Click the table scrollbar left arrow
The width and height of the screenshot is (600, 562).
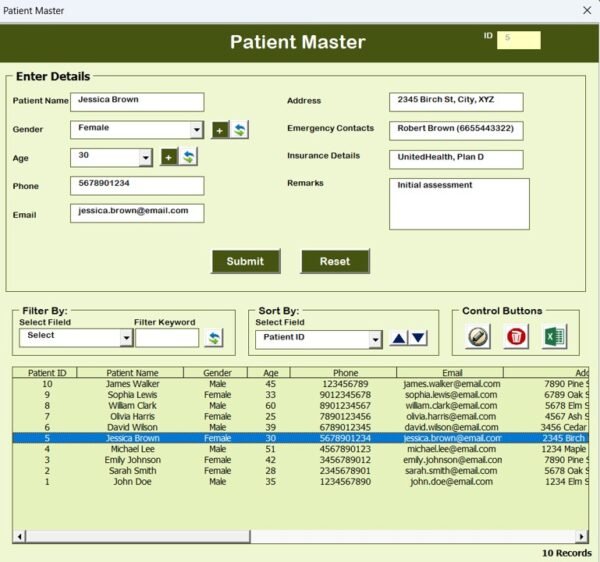pyautogui.click(x=20, y=536)
